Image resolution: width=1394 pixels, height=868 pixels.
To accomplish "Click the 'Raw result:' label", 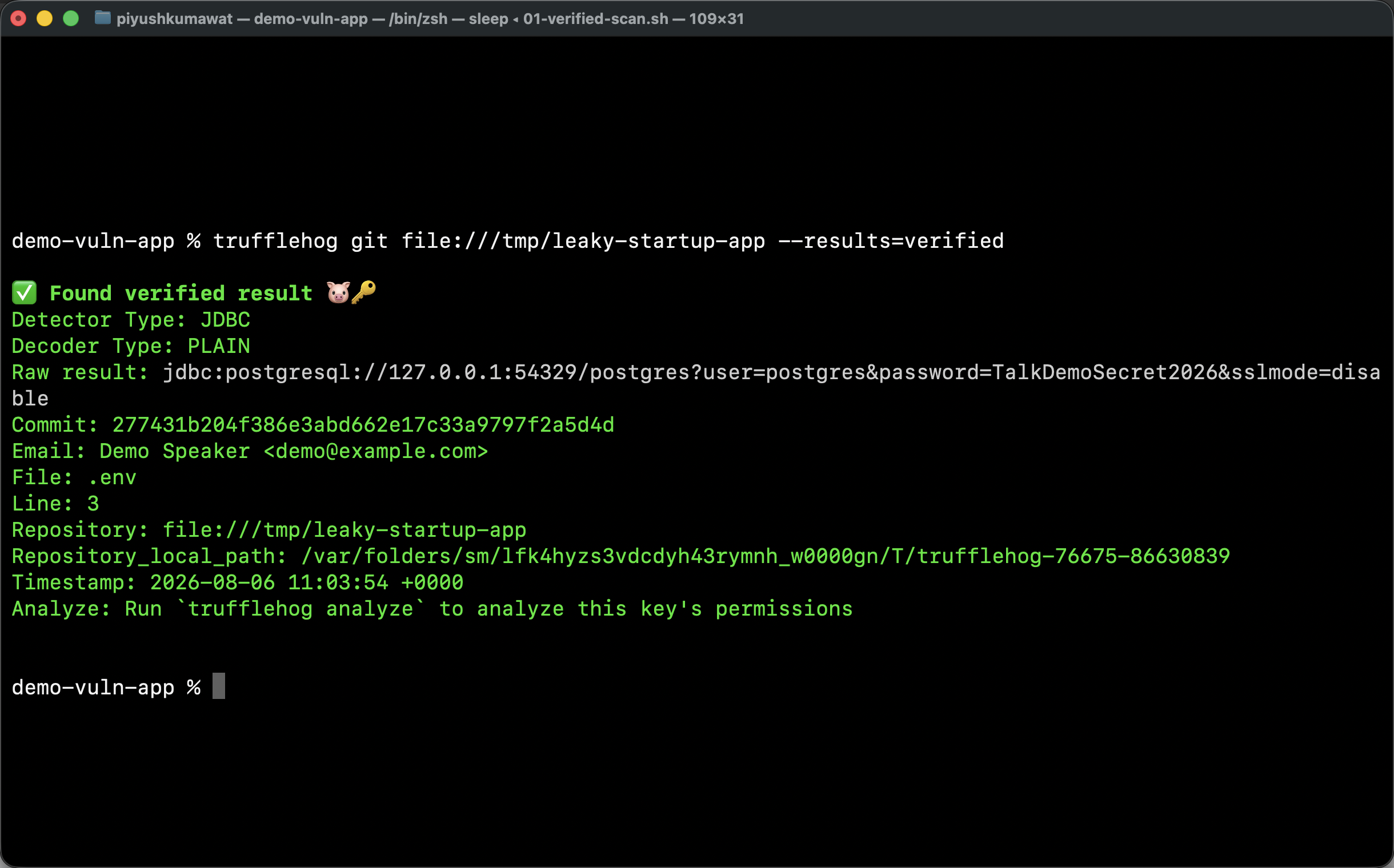I will (x=81, y=372).
